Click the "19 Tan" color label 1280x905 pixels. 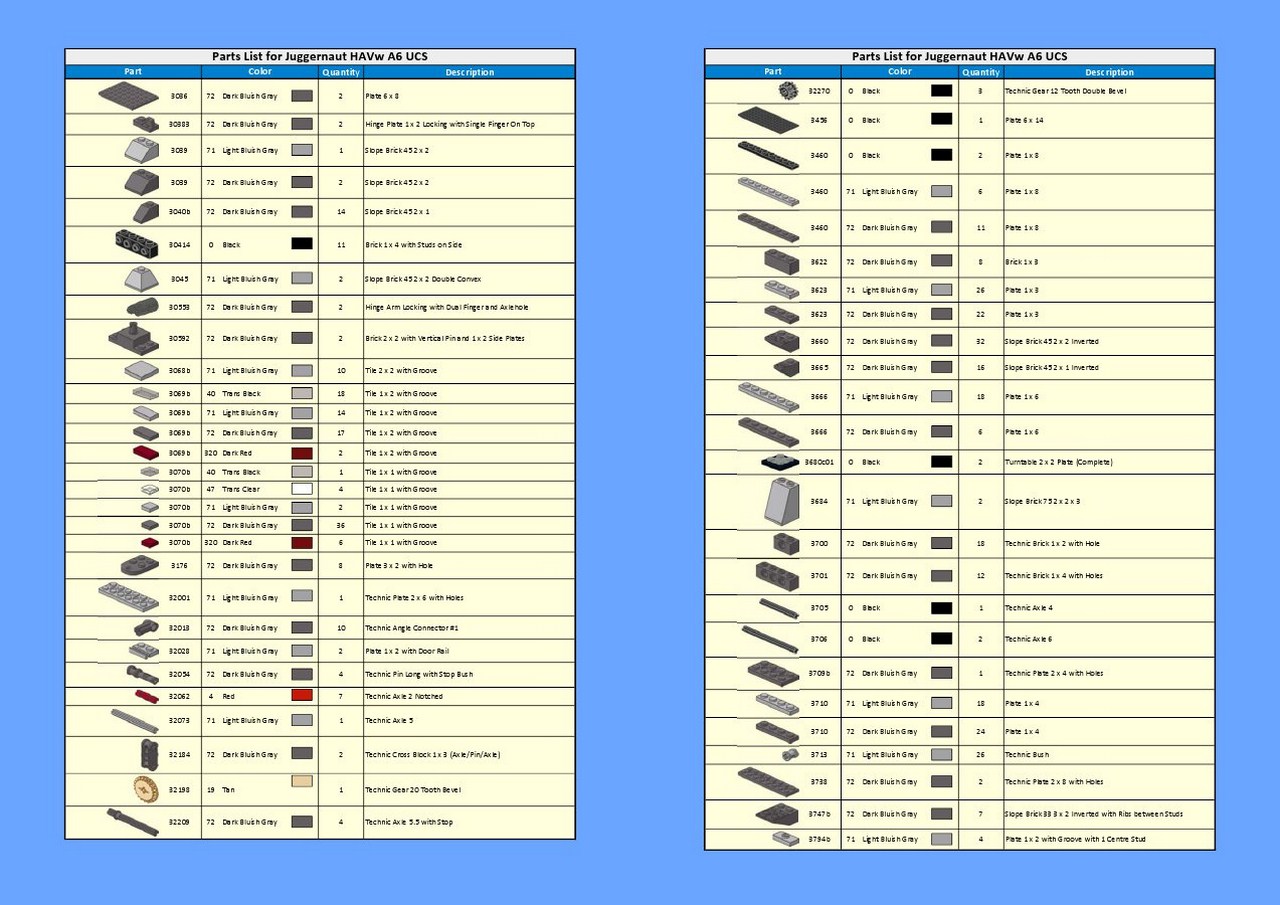pos(221,790)
